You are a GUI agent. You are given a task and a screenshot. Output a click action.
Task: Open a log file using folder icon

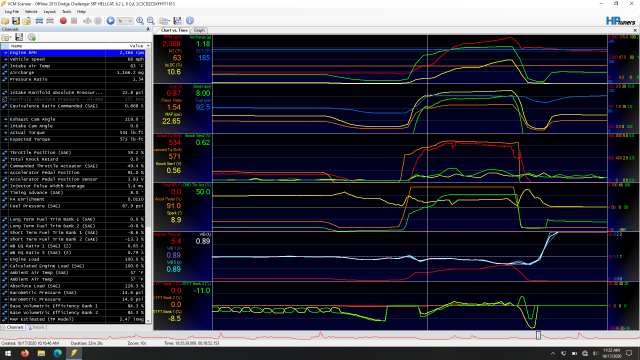(x=5, y=20)
